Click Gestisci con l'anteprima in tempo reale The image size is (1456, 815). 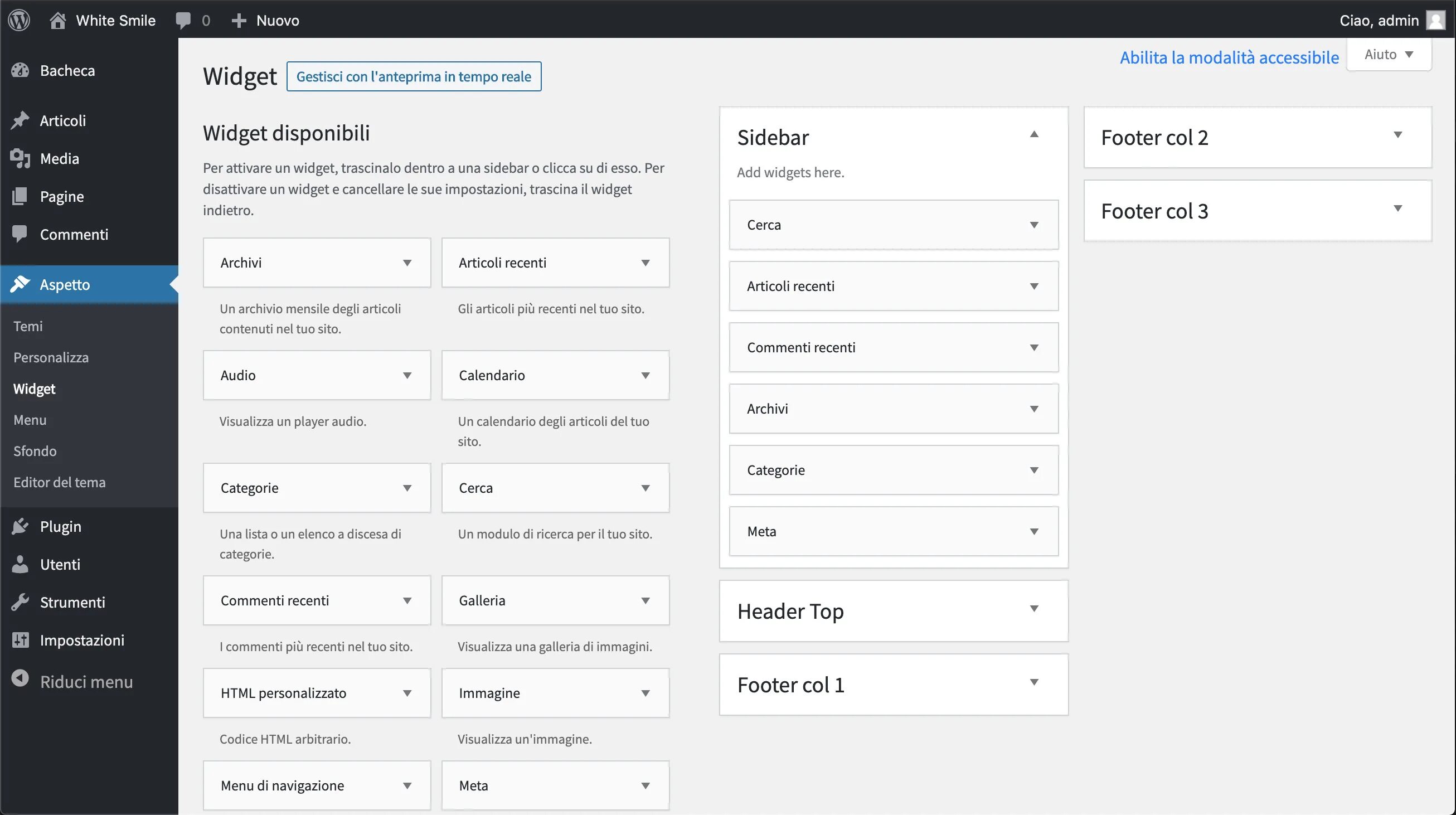point(413,76)
